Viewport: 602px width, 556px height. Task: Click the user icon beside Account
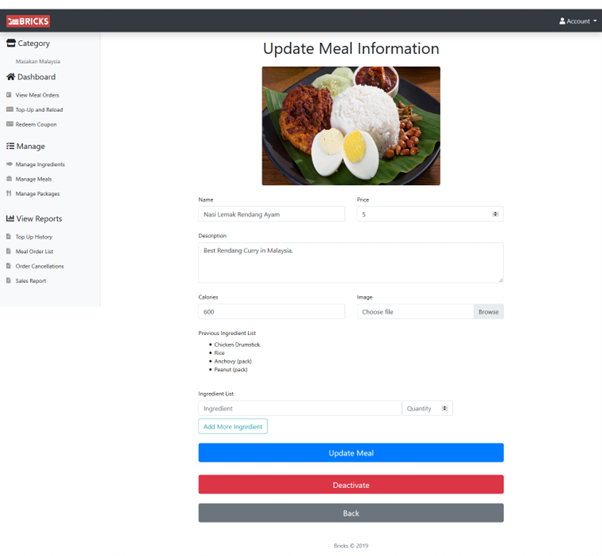click(x=562, y=21)
